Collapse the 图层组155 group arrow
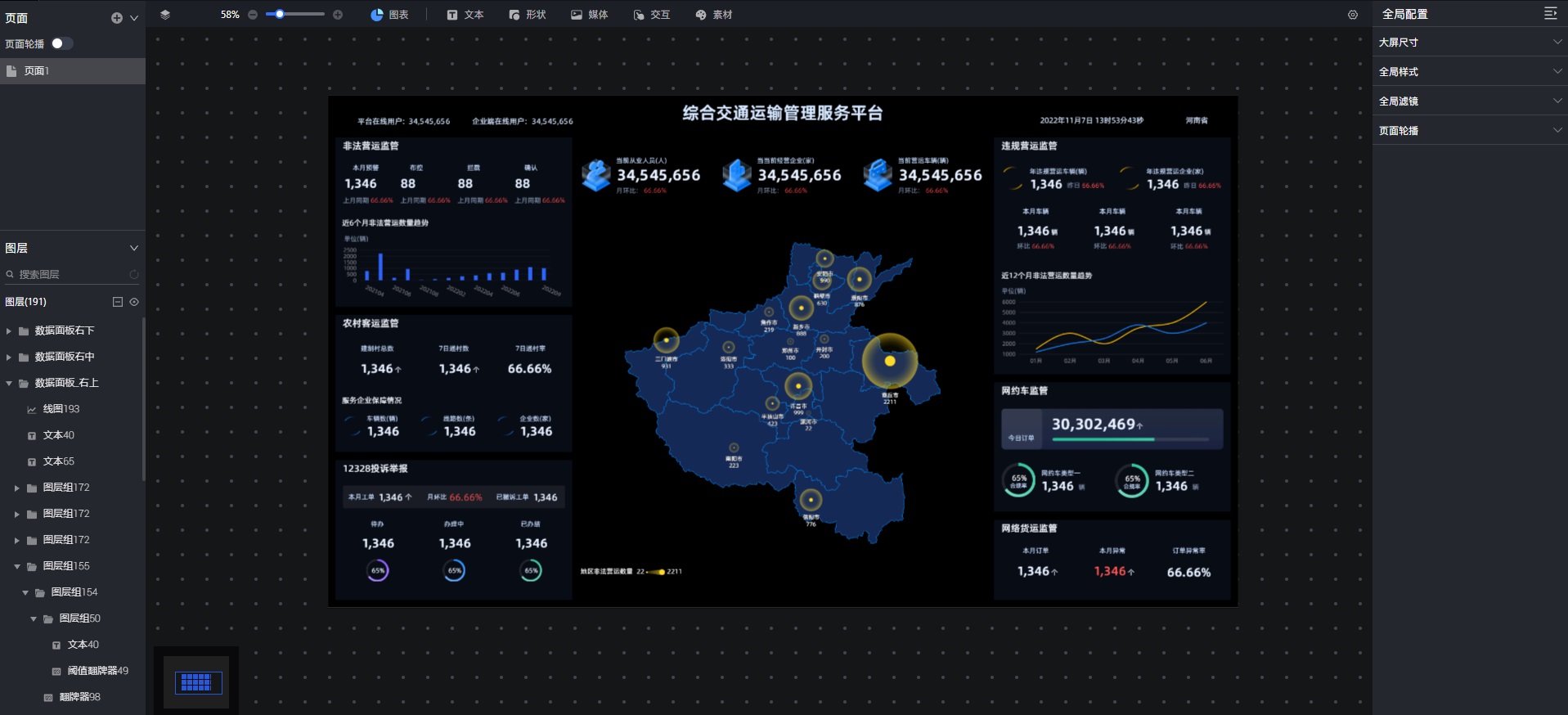 17,566
